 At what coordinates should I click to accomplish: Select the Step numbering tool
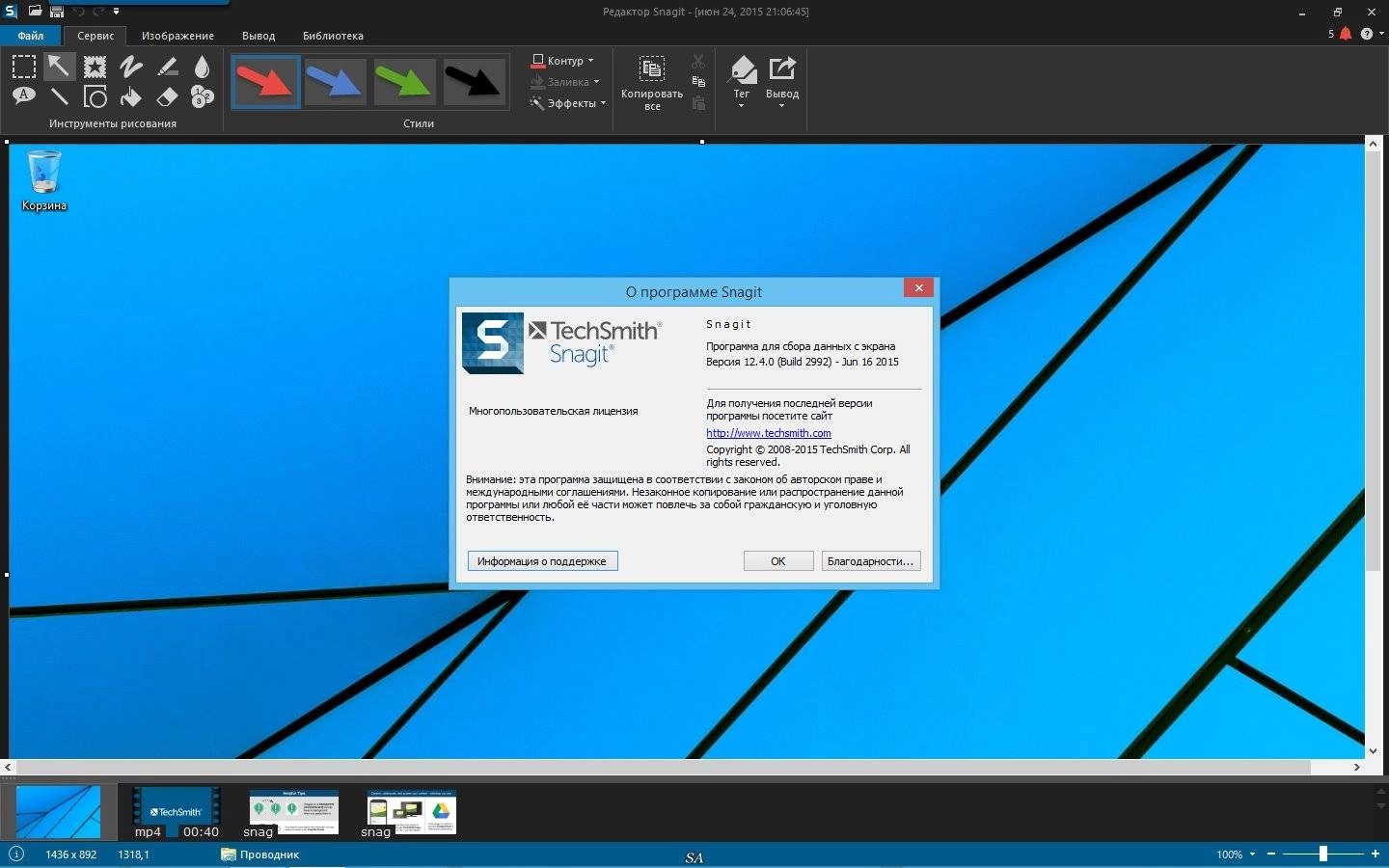202,96
